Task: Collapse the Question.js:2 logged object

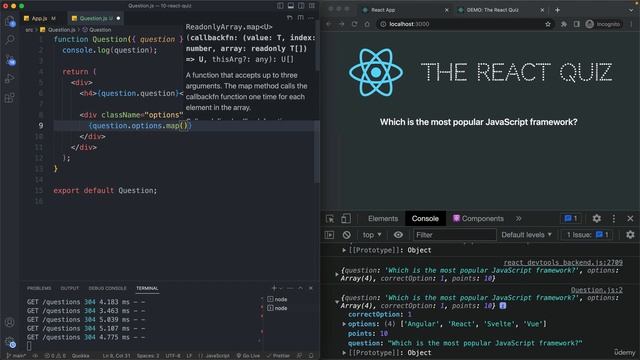Action: point(337,302)
